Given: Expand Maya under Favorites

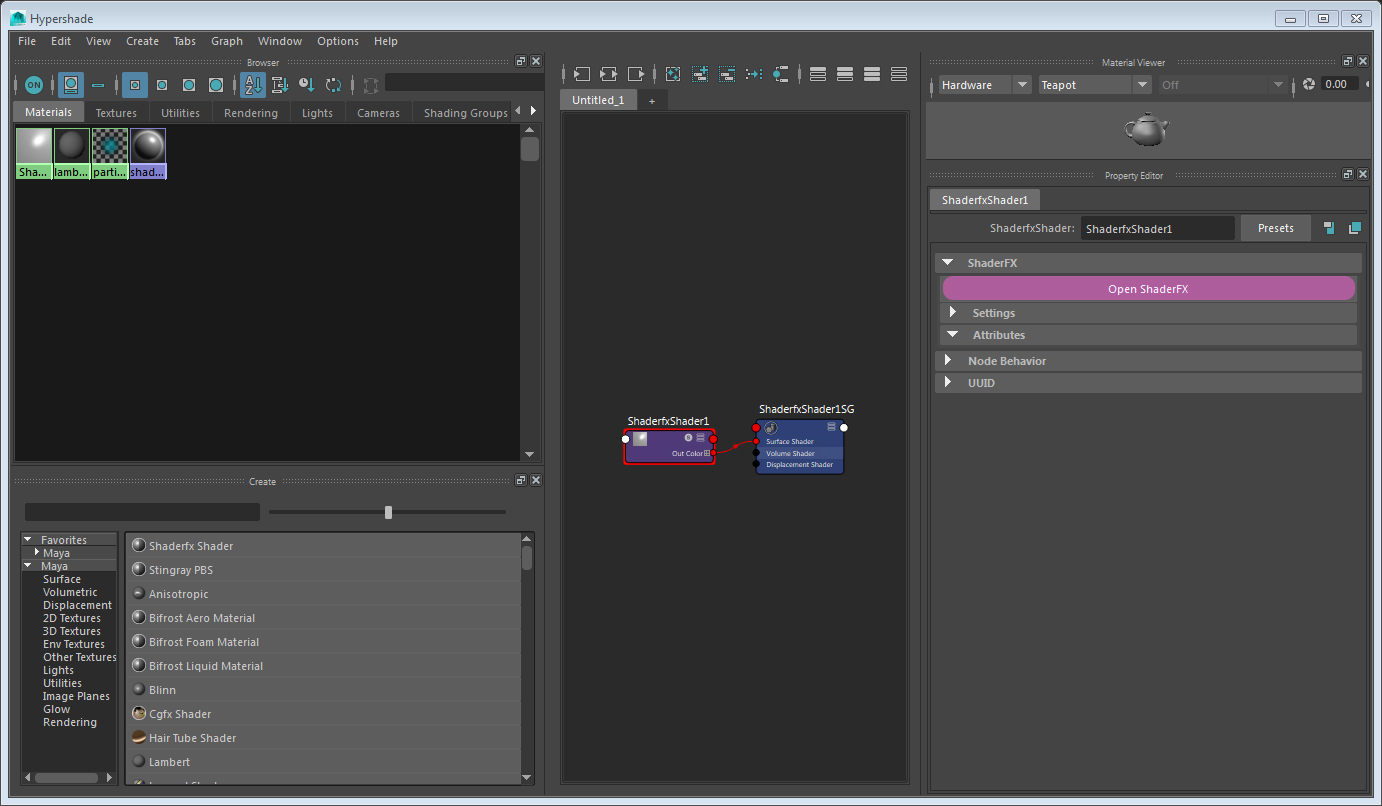Looking at the screenshot, I should pos(37,553).
